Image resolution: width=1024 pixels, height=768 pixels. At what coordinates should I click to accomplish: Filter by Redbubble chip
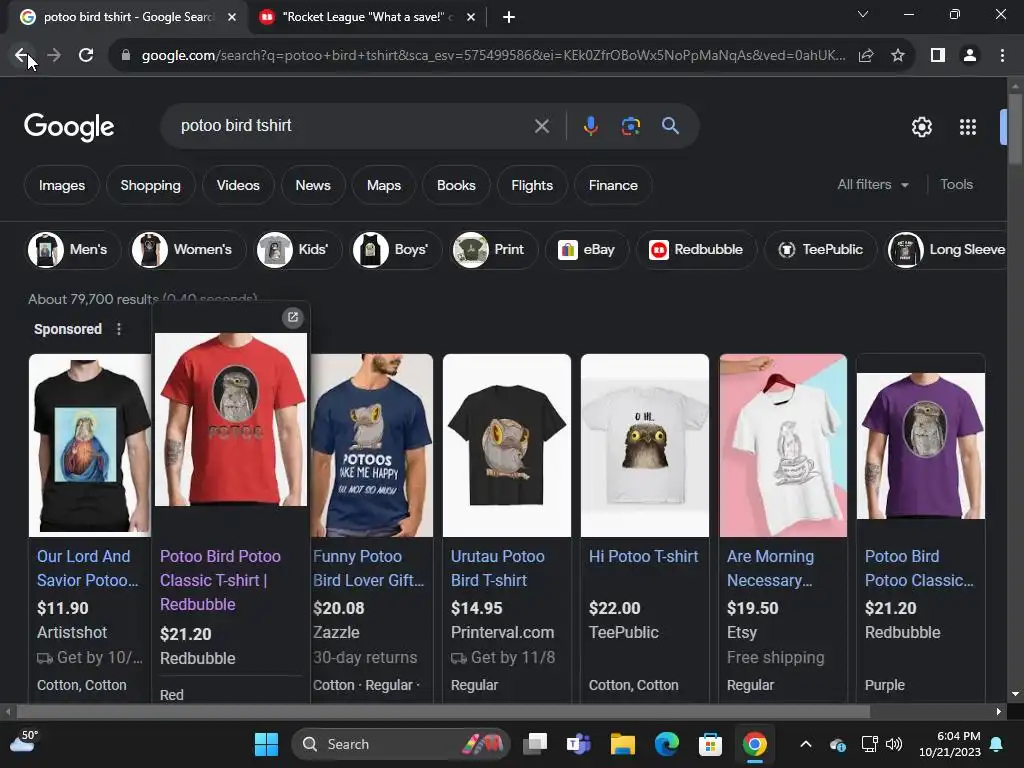pos(696,249)
